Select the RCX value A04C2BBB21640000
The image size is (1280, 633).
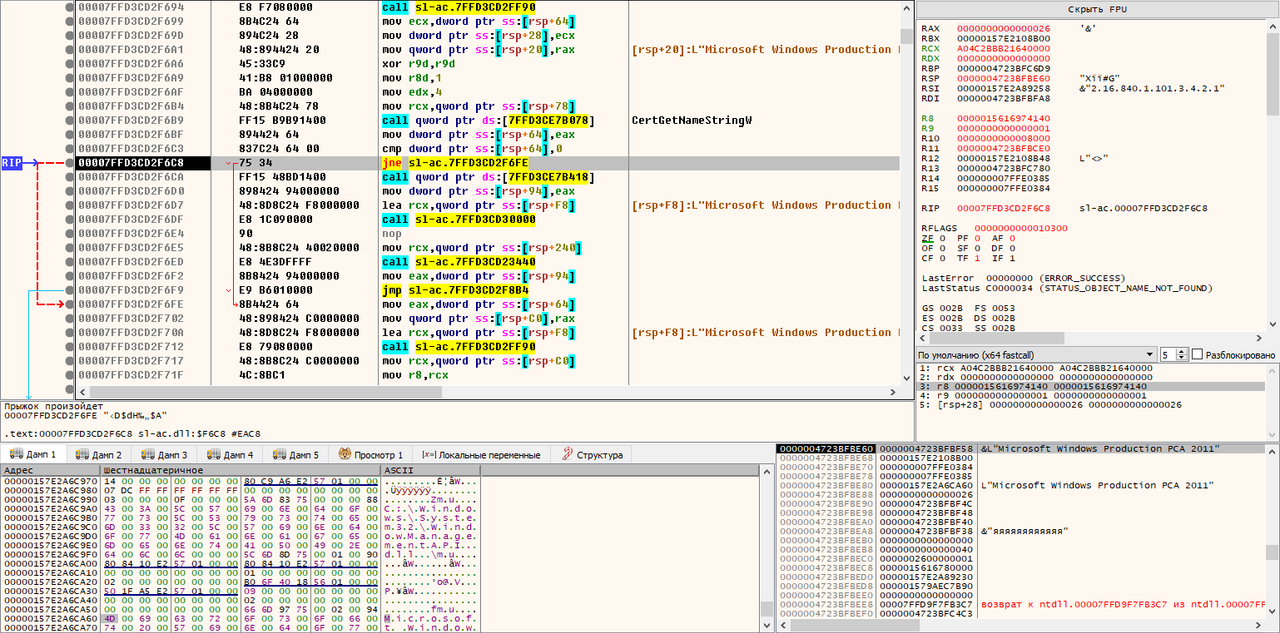pos(1005,47)
